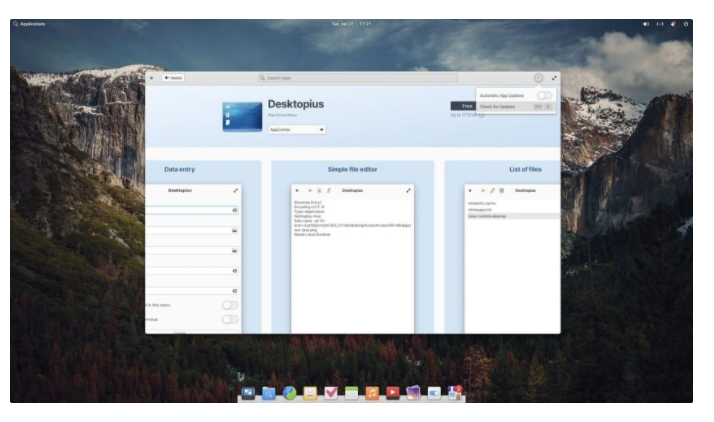Open the Applications menu in the top panel
The width and height of the screenshot is (714, 422).
coord(29,24)
